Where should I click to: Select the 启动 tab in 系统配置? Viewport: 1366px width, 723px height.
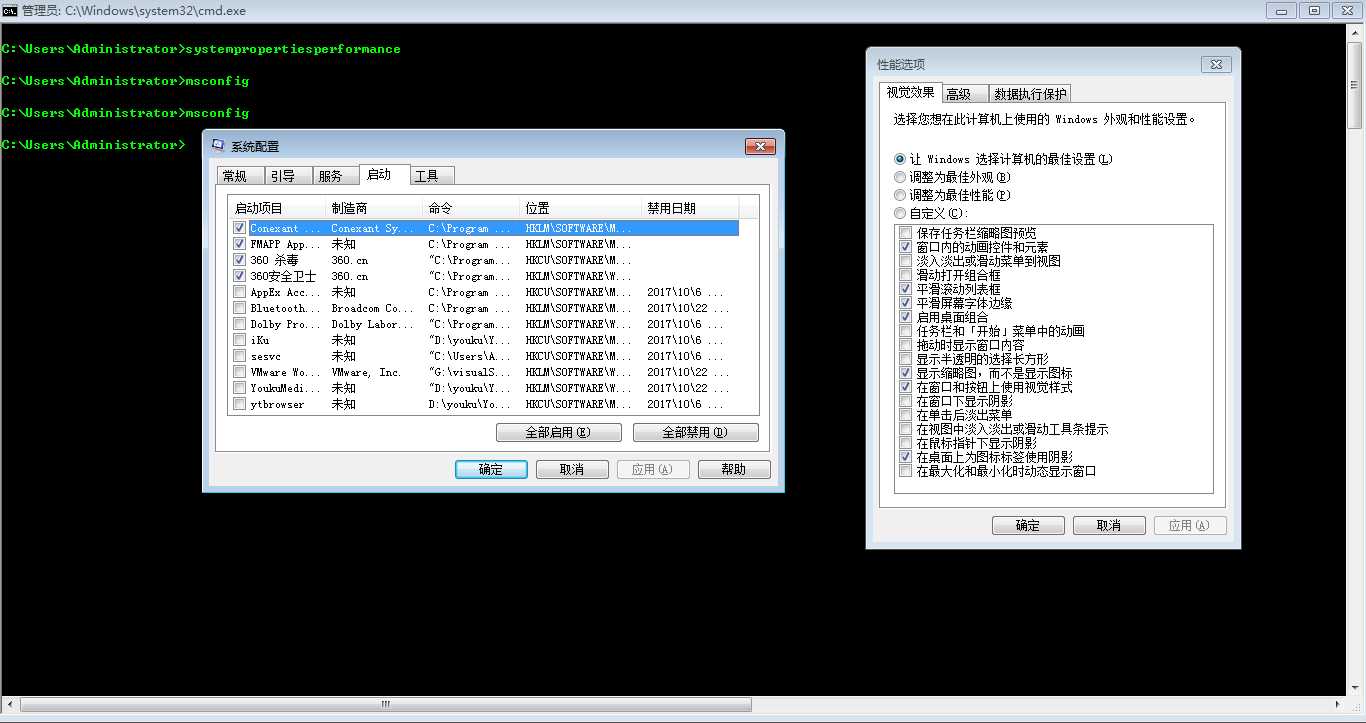[383, 175]
